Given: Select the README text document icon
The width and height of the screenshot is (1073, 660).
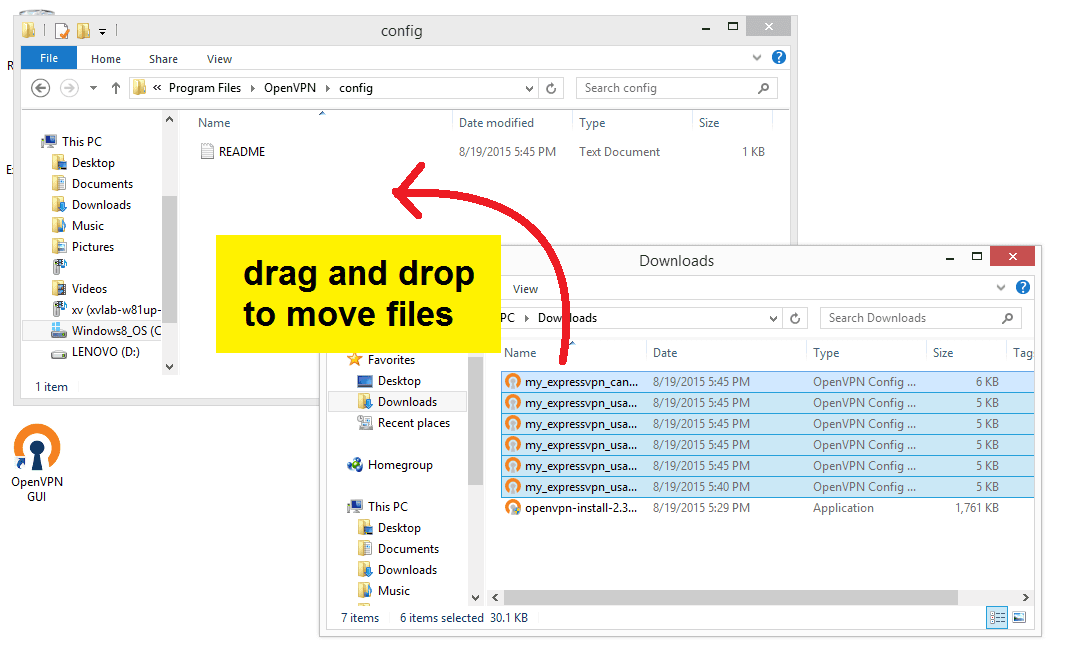Looking at the screenshot, I should (x=207, y=151).
